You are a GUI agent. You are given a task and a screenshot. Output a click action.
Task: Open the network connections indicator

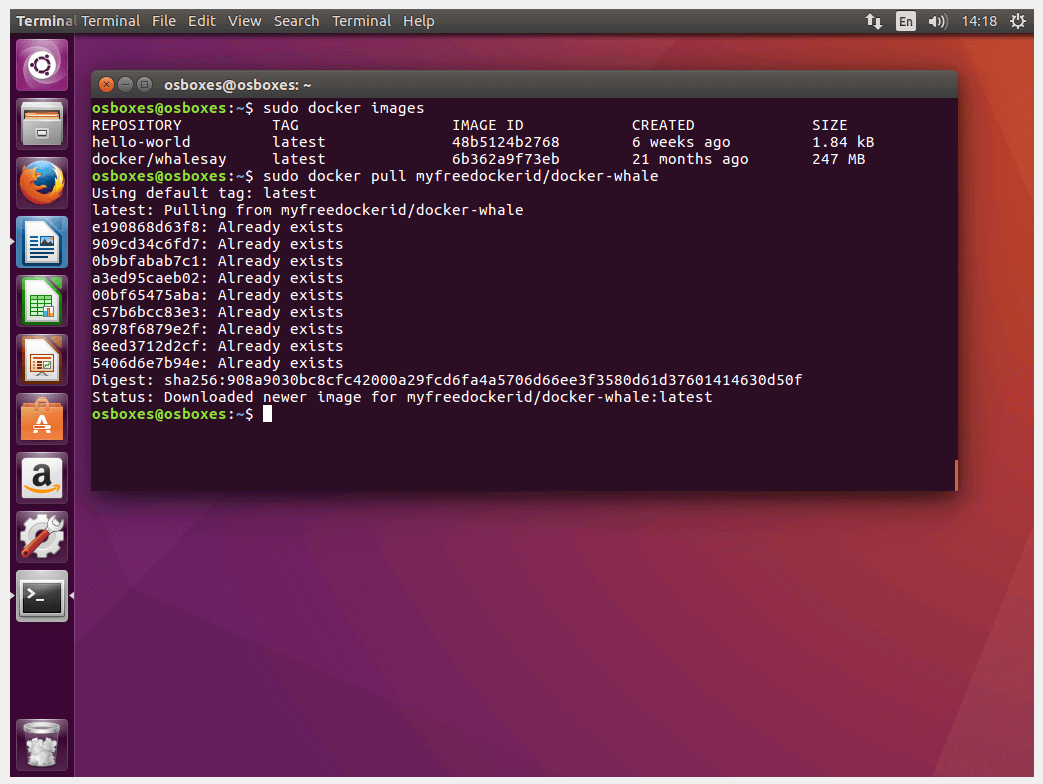tap(874, 21)
